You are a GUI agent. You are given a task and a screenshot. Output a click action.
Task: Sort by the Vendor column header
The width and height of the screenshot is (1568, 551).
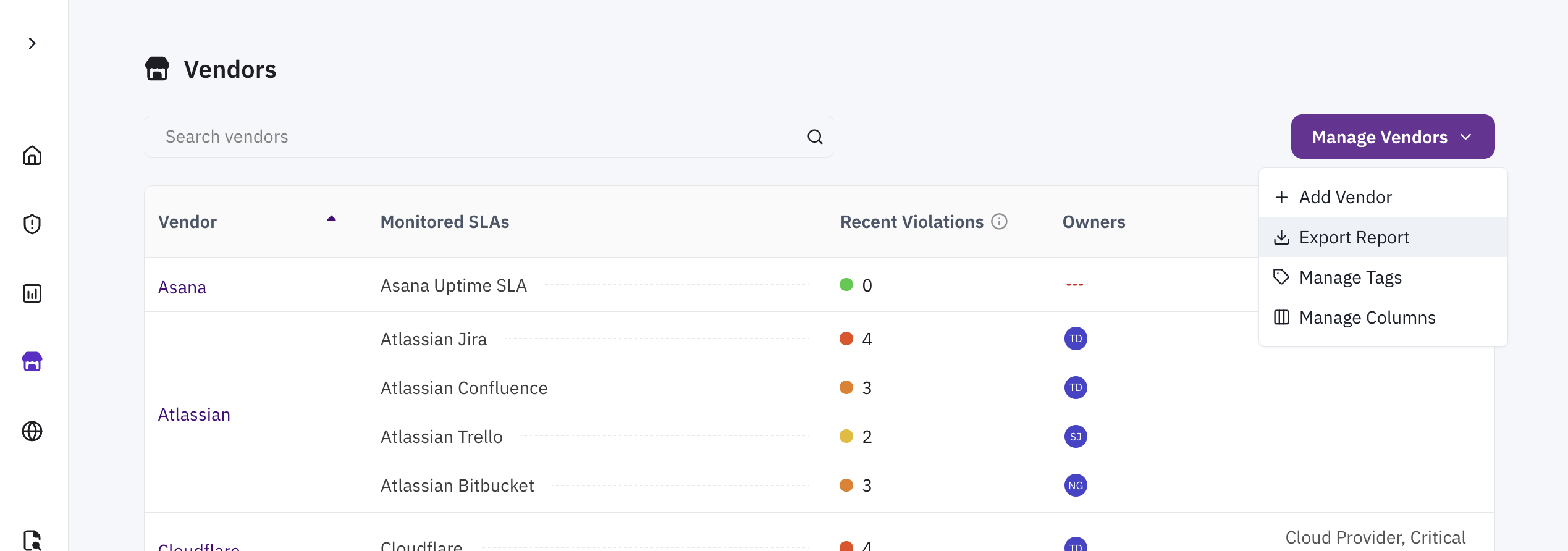point(187,222)
